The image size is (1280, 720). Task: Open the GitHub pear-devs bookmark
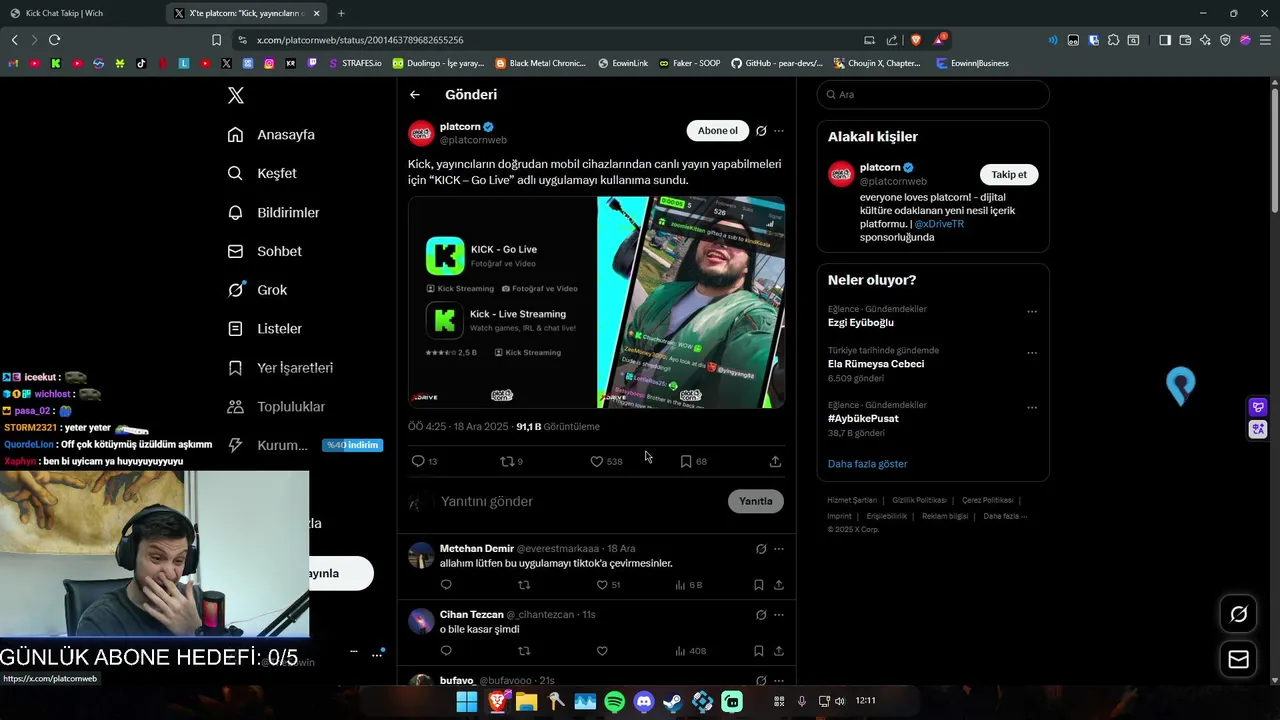(x=777, y=63)
